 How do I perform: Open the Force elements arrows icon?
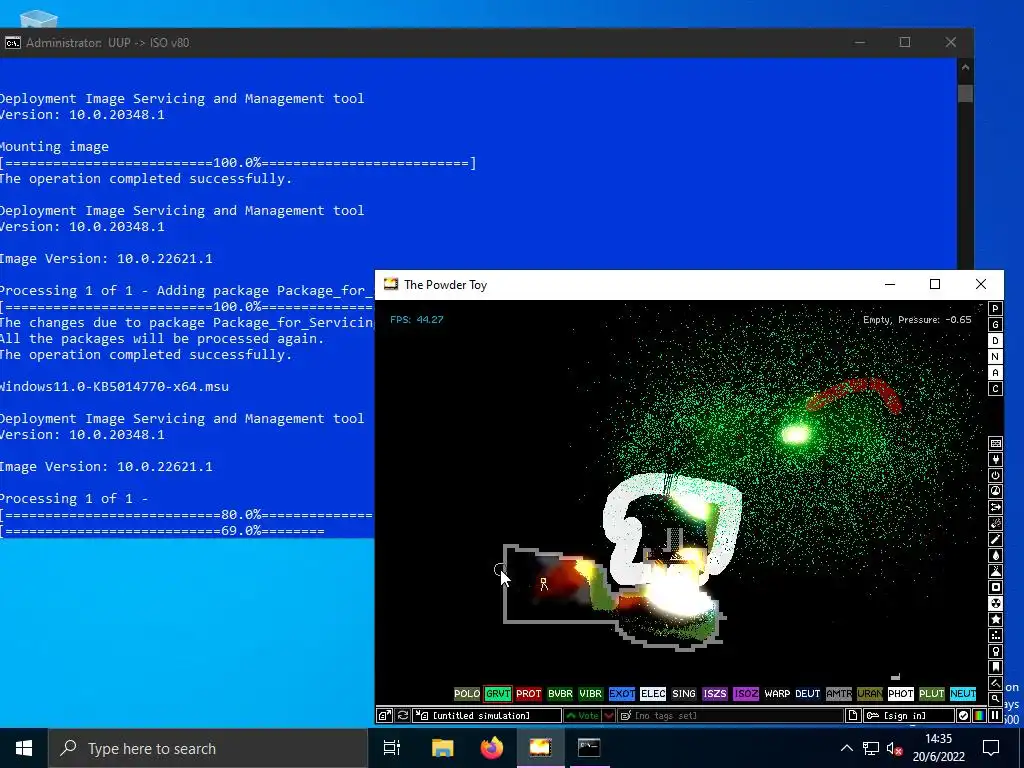pyautogui.click(x=995, y=507)
